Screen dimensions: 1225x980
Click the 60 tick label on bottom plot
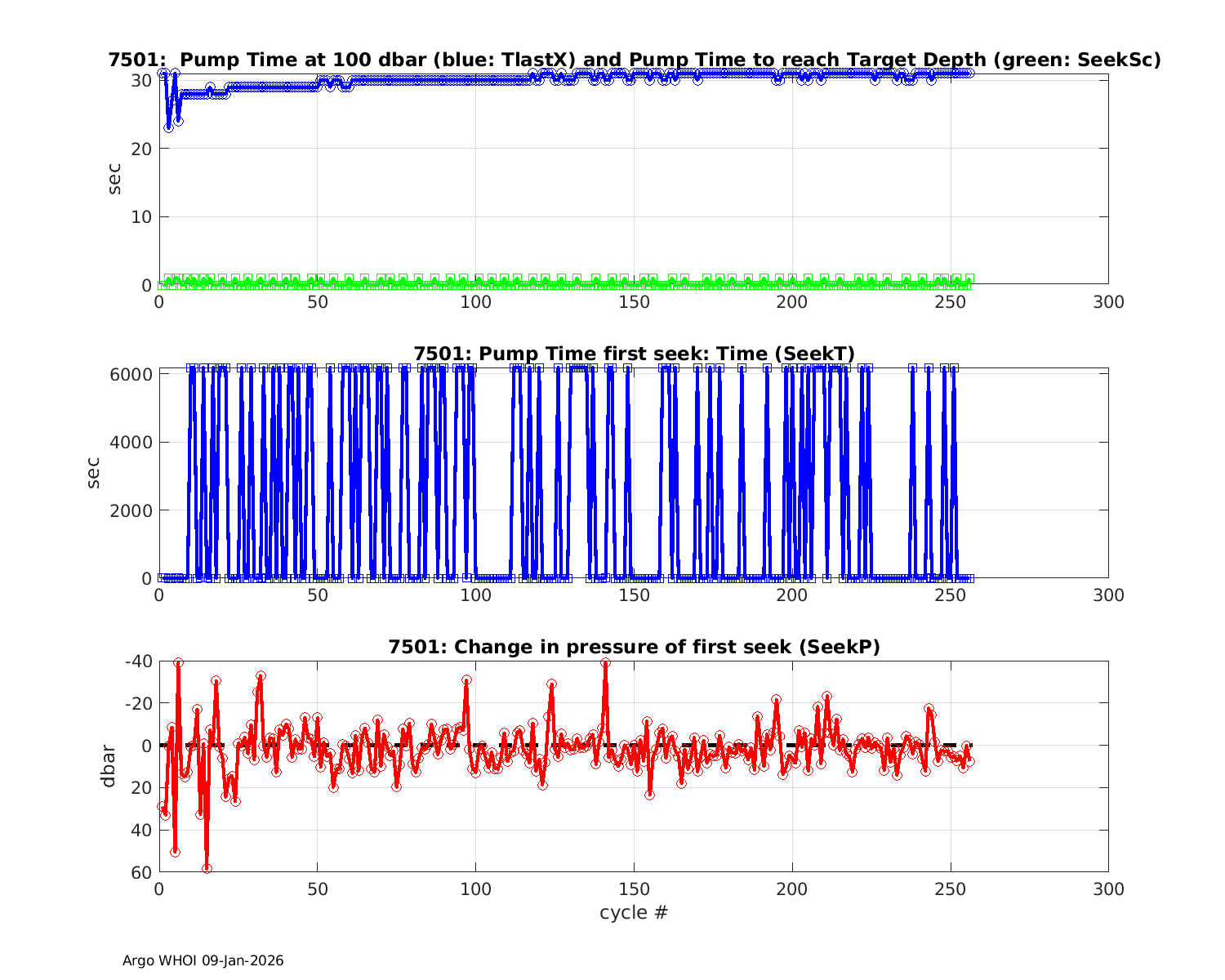(x=141, y=872)
